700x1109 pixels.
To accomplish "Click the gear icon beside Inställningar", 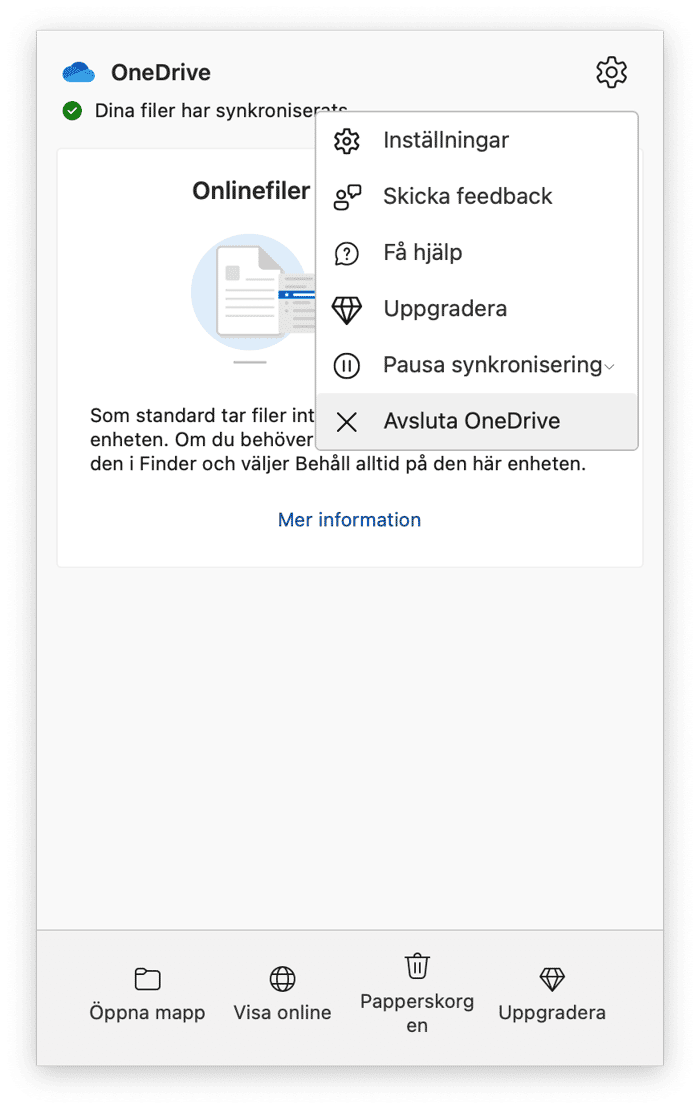I will (346, 141).
